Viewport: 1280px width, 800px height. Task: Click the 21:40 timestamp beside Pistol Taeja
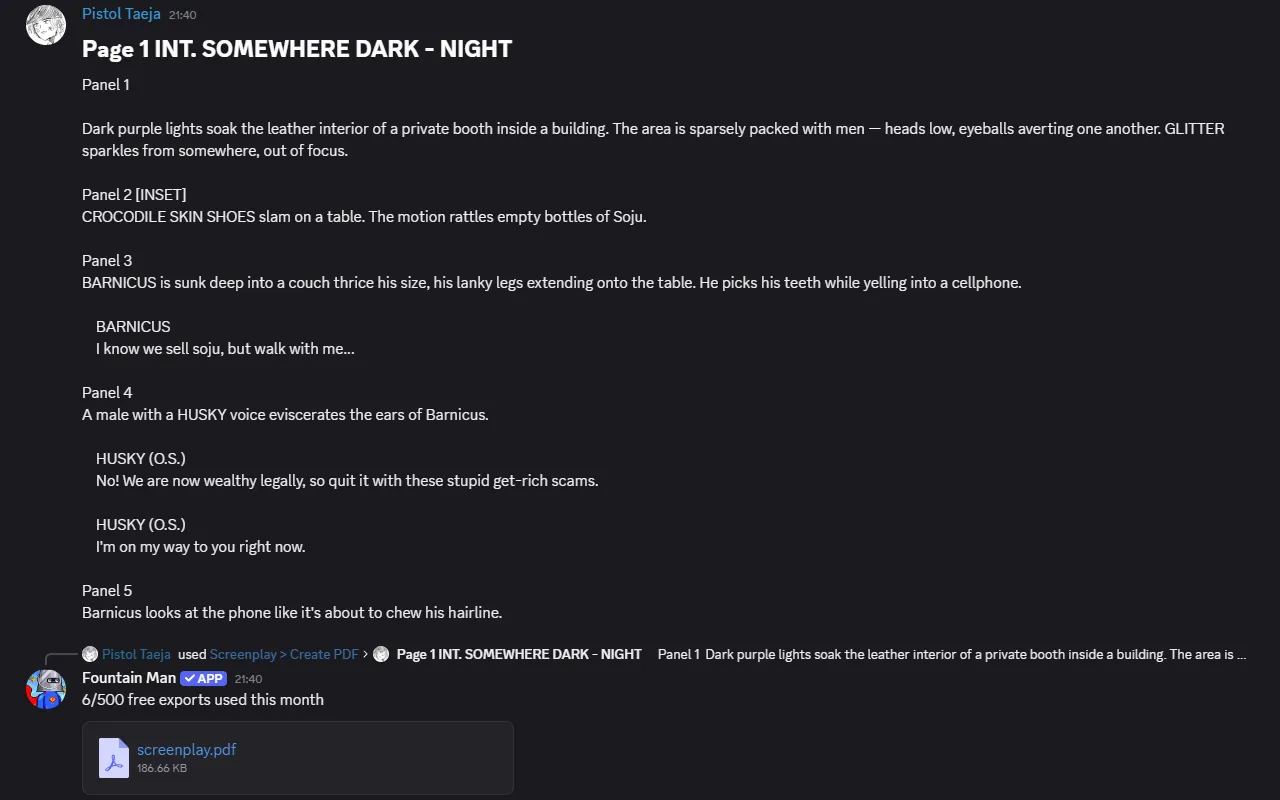pyautogui.click(x=183, y=15)
